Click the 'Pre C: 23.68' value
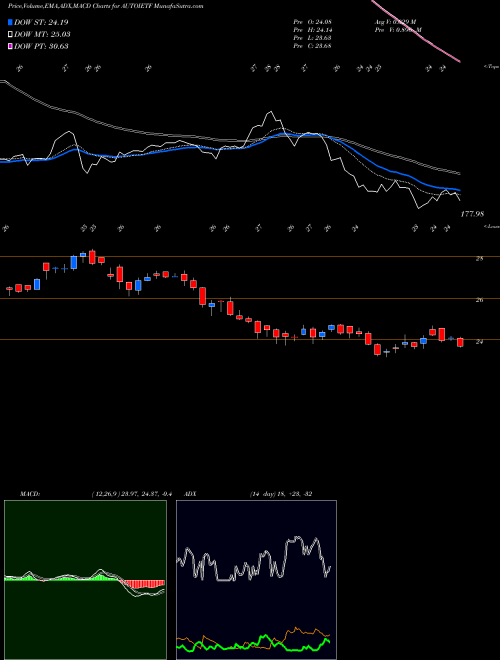This screenshot has height=660, width=500. [312, 46]
